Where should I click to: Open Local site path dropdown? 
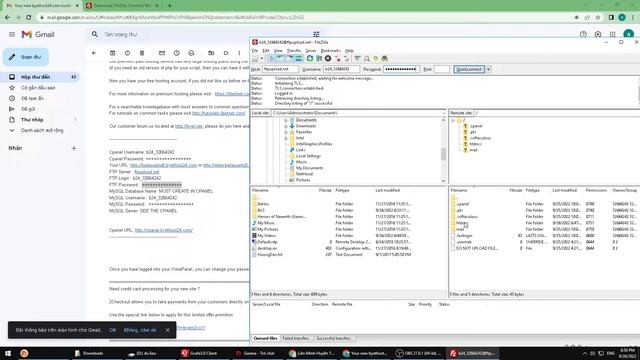[x=443, y=113]
